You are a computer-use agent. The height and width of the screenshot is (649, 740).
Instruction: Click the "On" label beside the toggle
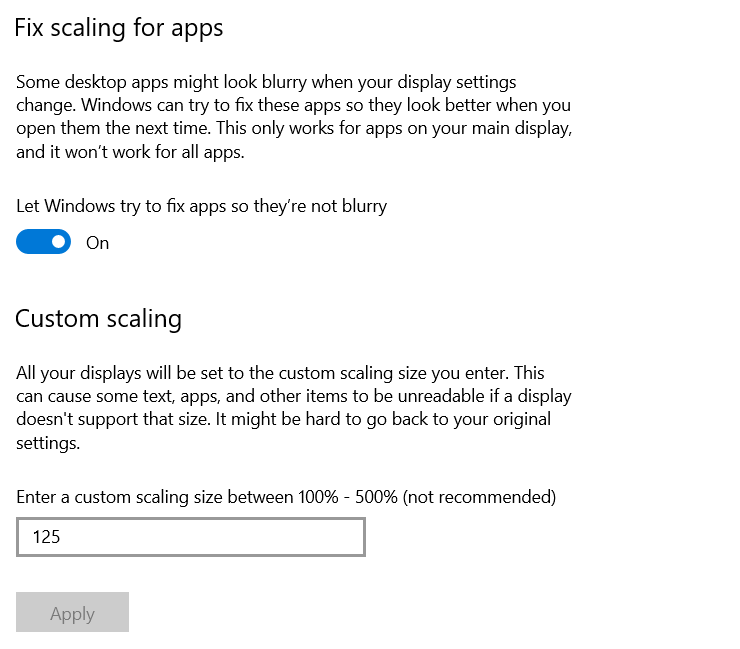97,243
